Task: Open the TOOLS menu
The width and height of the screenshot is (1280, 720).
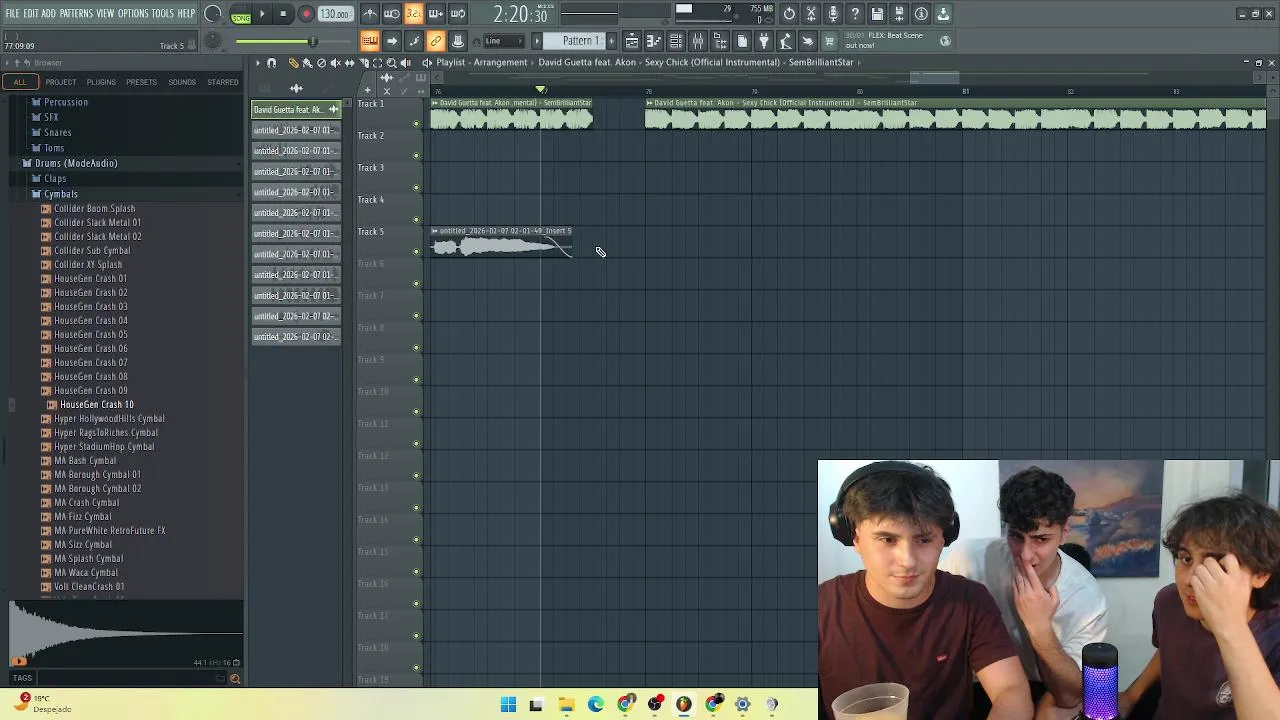Action: pos(163,14)
